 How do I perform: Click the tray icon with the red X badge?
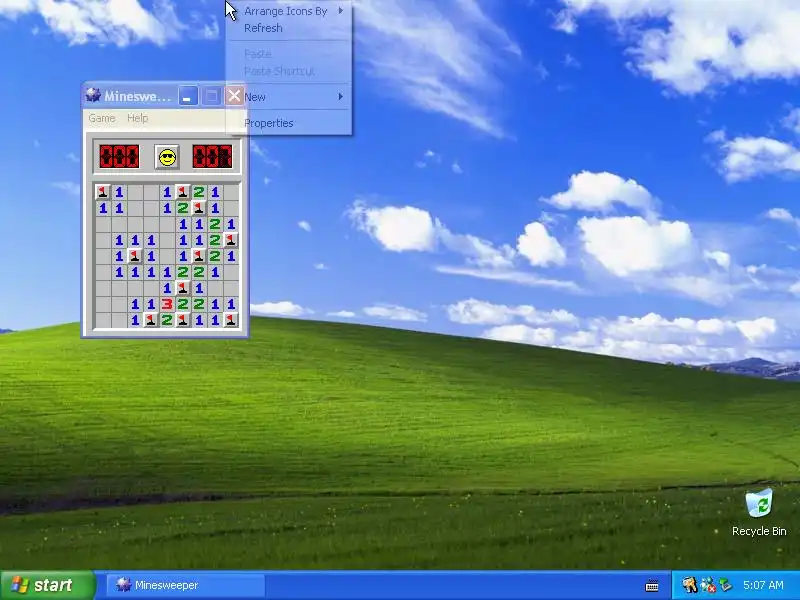point(708,585)
